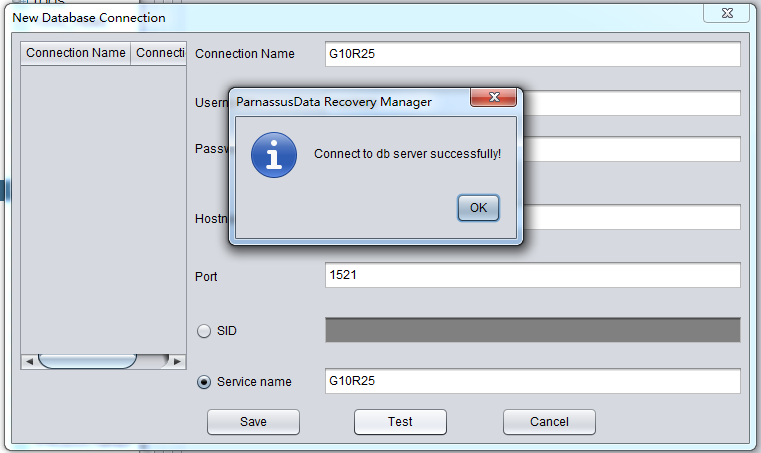Click the Username field beside the popup
This screenshot has width=761, height=453.
click(x=632, y=103)
